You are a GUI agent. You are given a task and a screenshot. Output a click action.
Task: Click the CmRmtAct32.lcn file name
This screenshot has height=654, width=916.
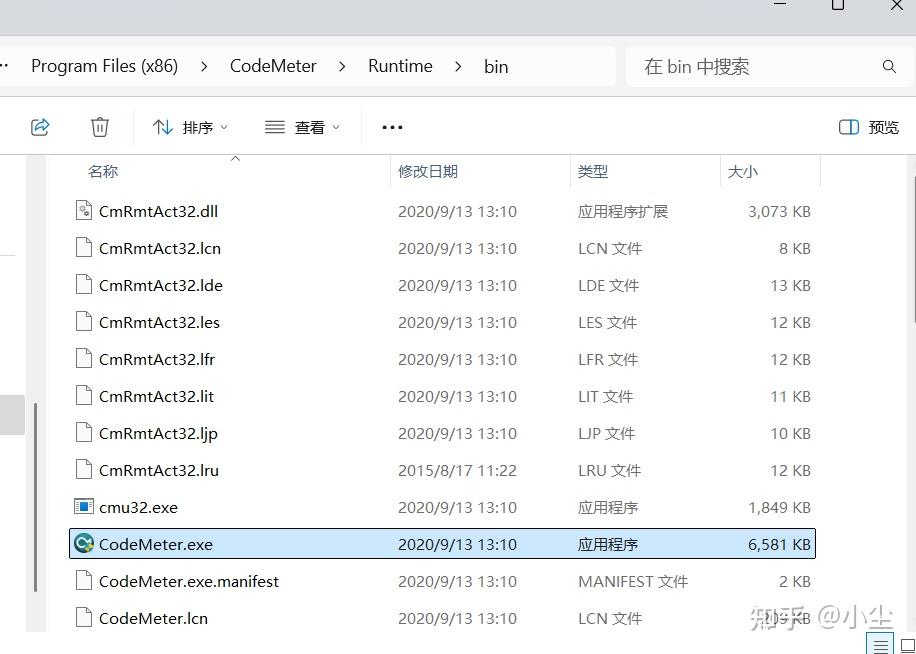(160, 248)
